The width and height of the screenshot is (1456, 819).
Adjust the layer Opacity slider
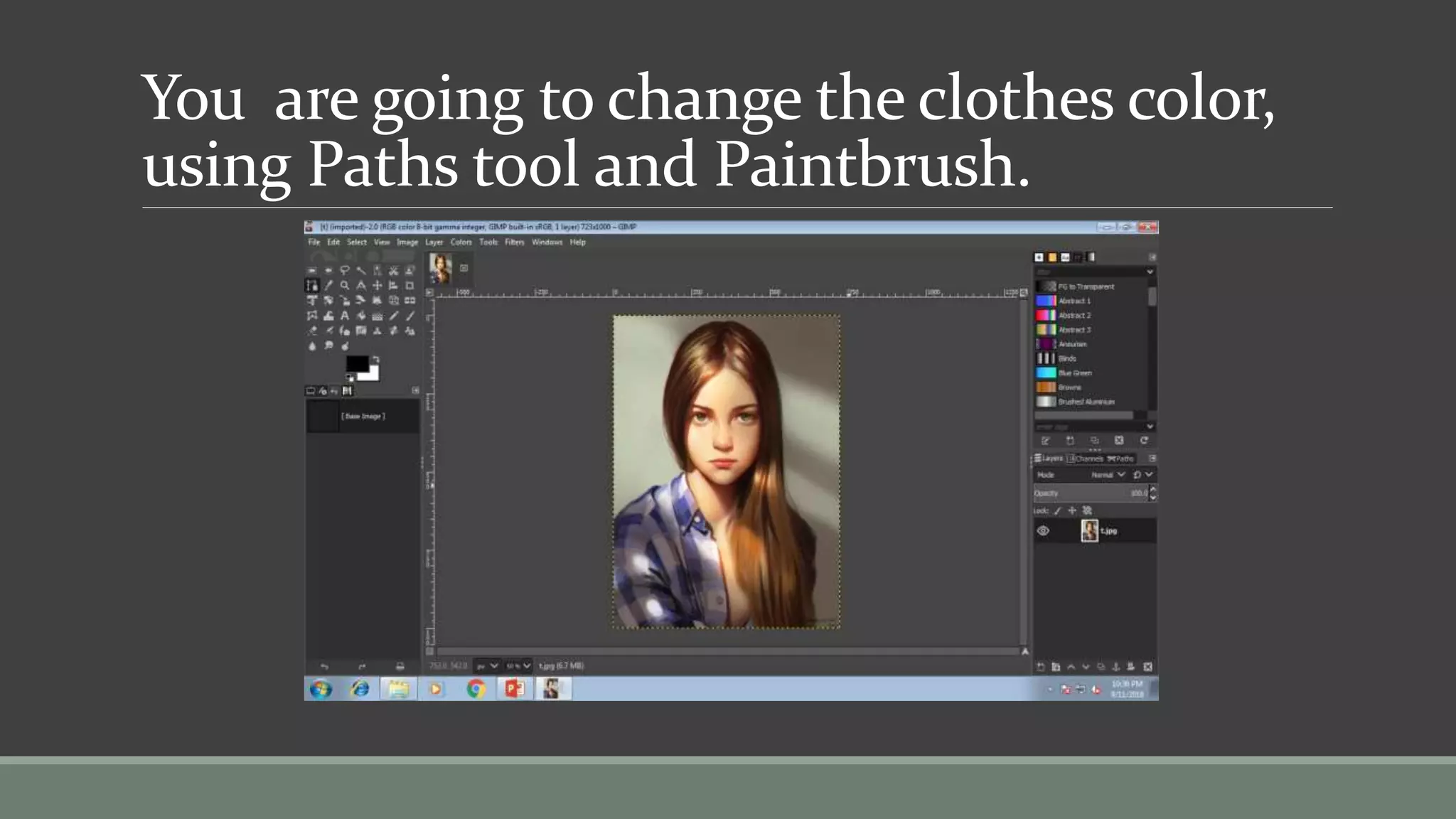pos(1090,493)
